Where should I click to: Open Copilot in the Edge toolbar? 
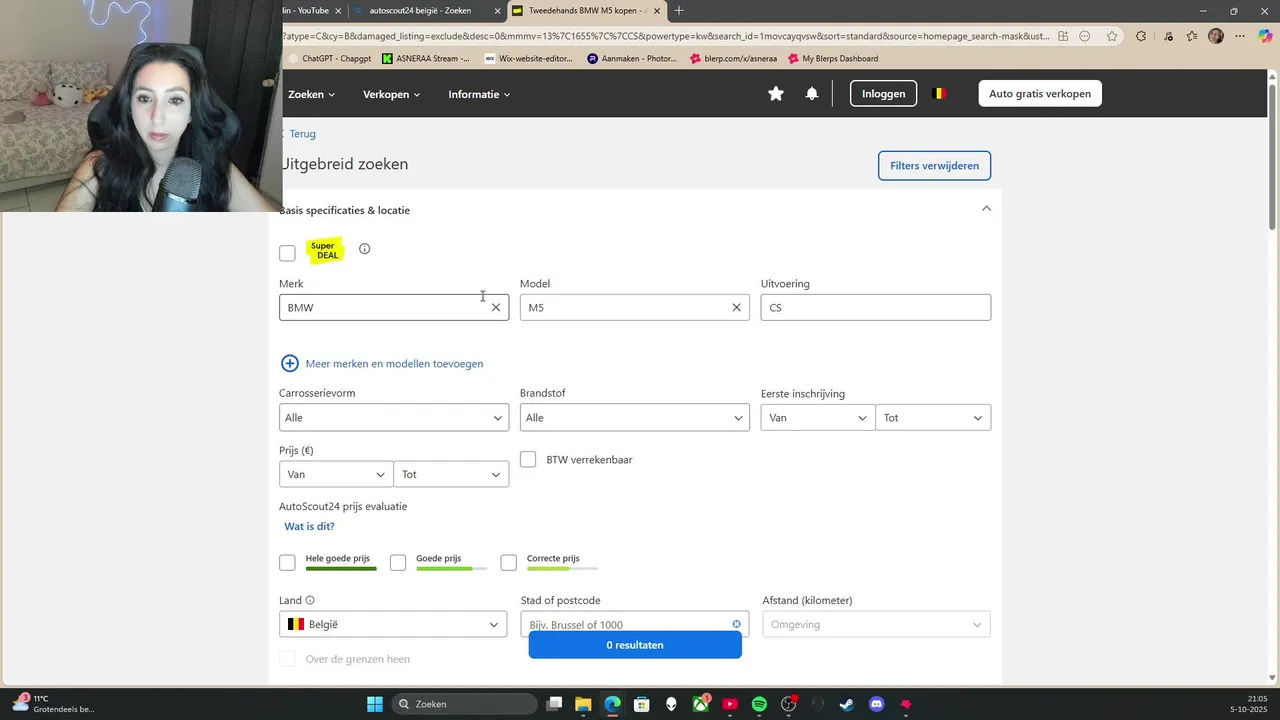click(x=1265, y=36)
